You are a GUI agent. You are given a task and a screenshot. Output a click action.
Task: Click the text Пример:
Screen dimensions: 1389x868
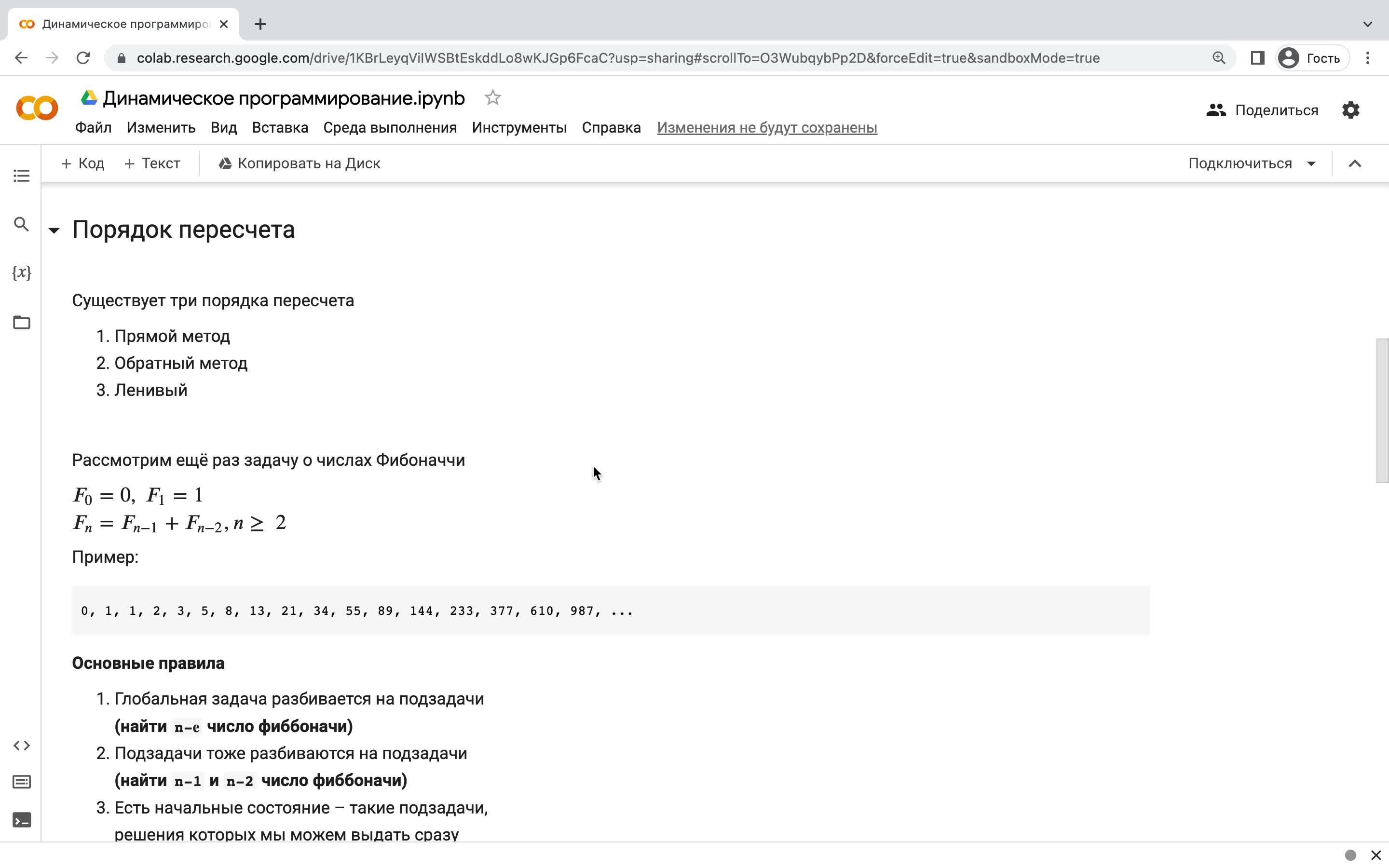105,557
